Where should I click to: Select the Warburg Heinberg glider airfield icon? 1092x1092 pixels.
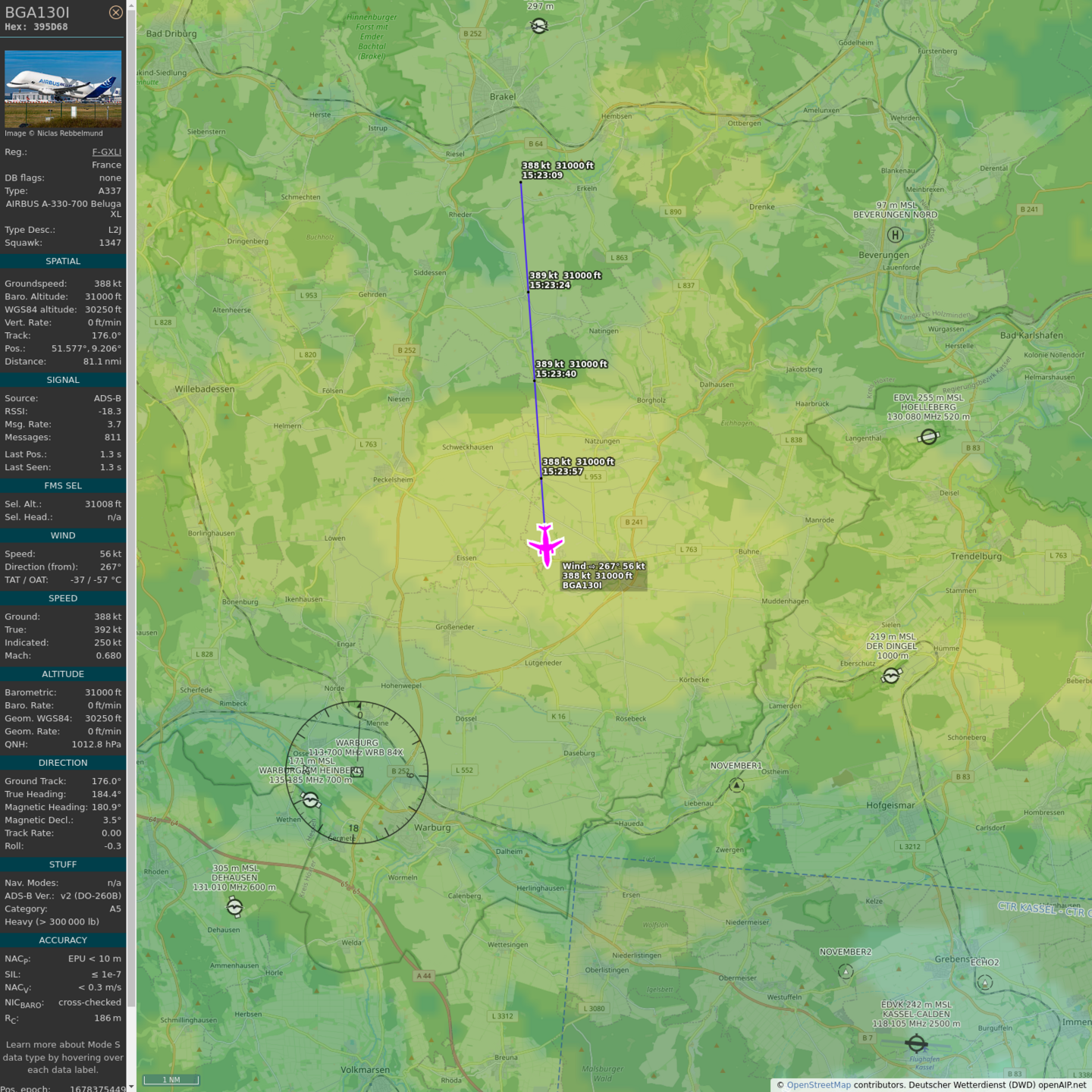pyautogui.click(x=310, y=800)
